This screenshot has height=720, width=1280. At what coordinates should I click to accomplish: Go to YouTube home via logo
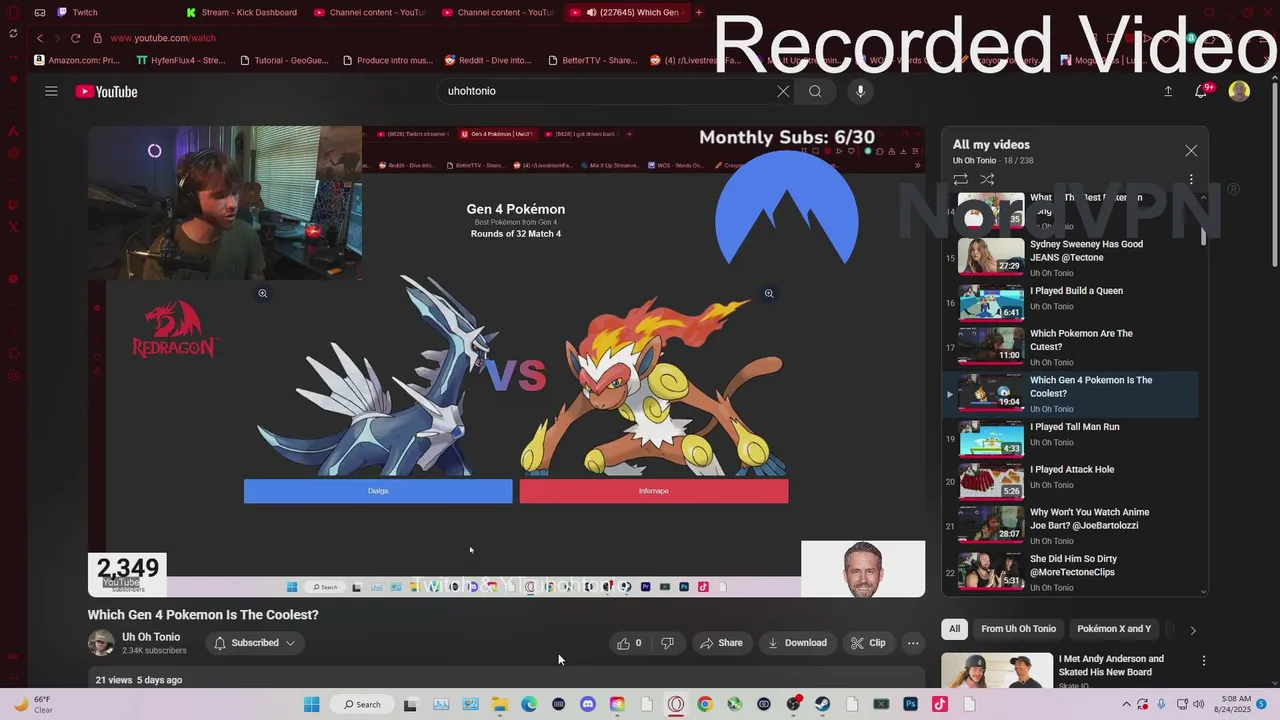click(106, 91)
